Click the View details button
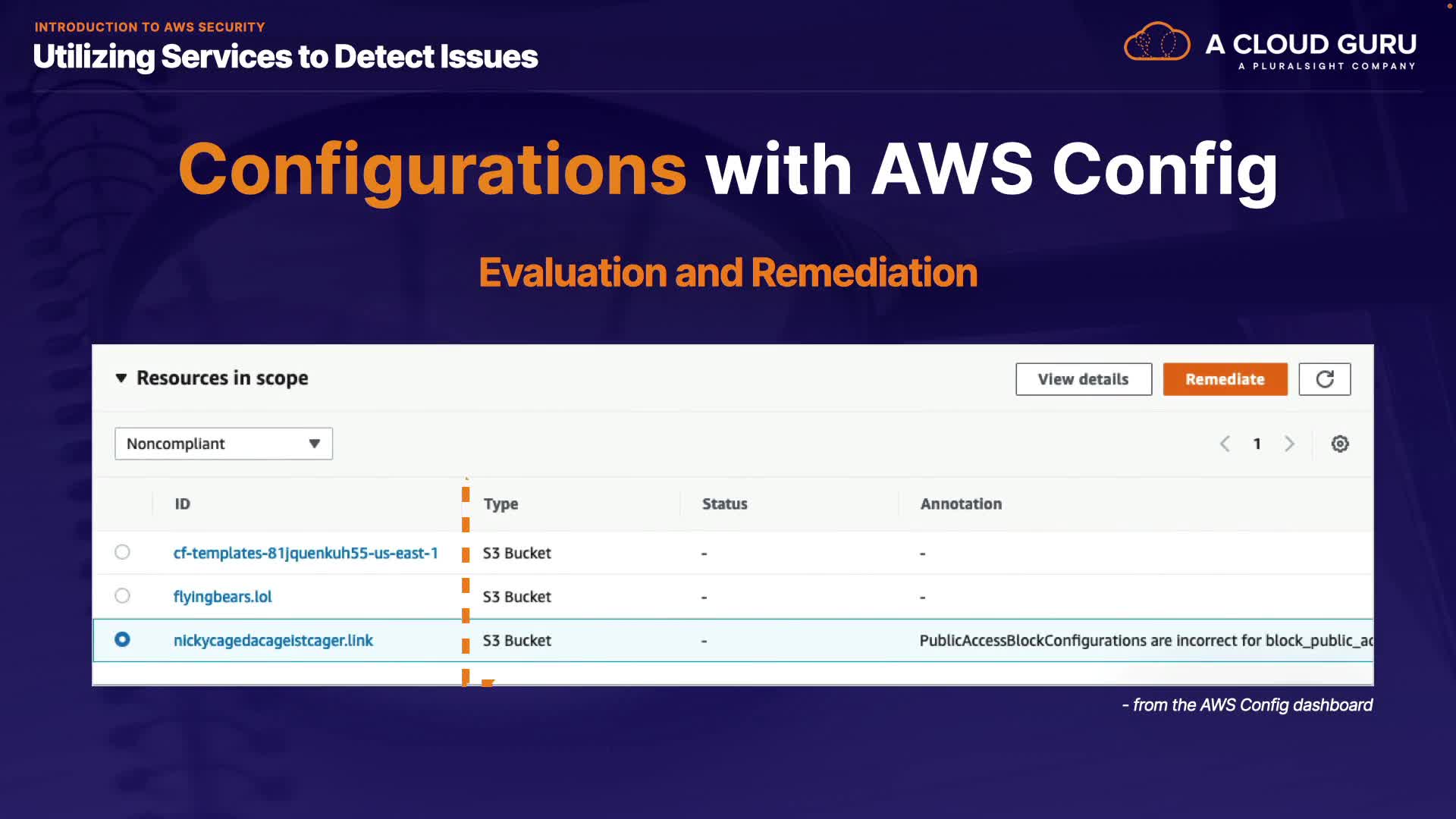Image resolution: width=1456 pixels, height=819 pixels. (x=1083, y=379)
